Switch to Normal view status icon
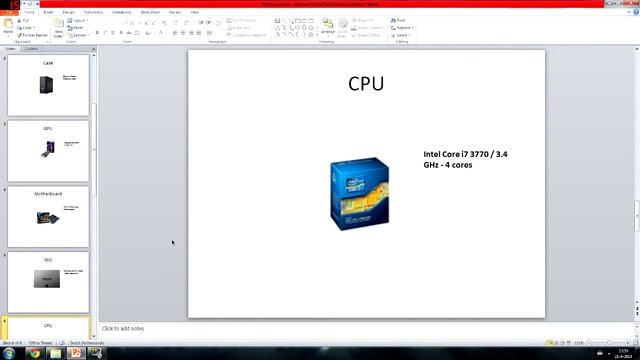The image size is (640, 360). point(549,343)
